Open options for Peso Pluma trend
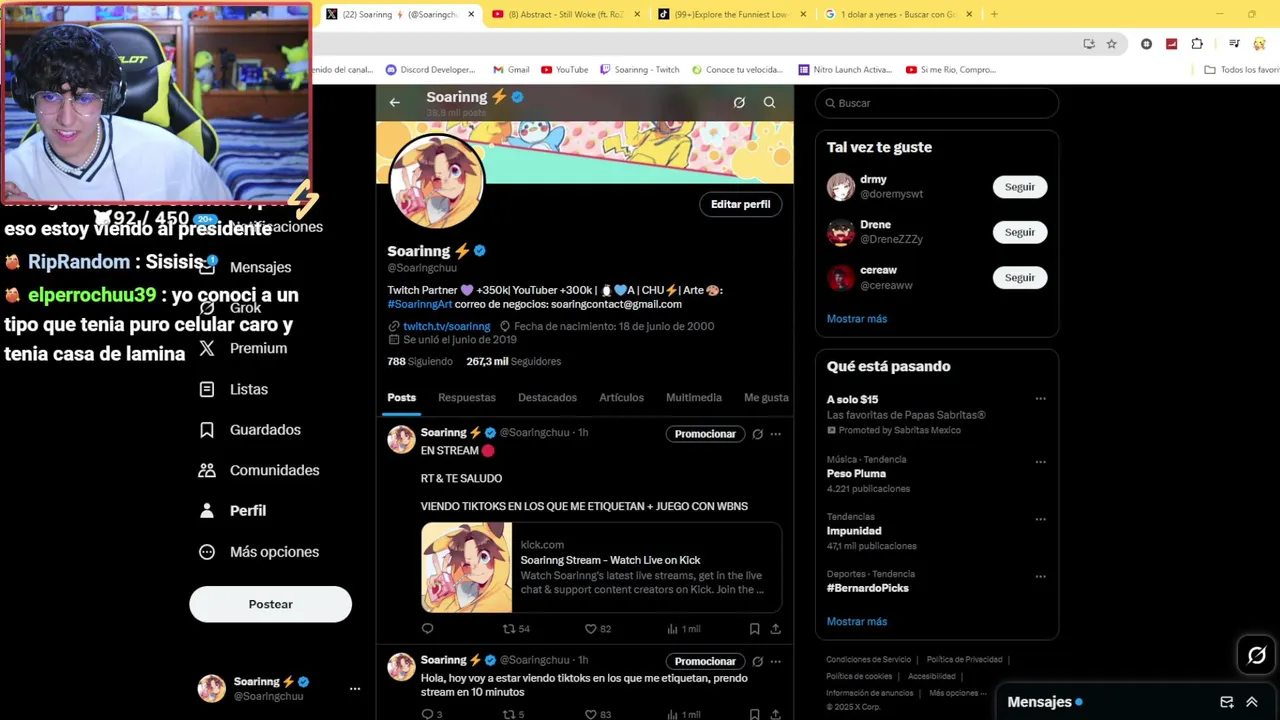Image resolution: width=1280 pixels, height=720 pixels. [1040, 462]
